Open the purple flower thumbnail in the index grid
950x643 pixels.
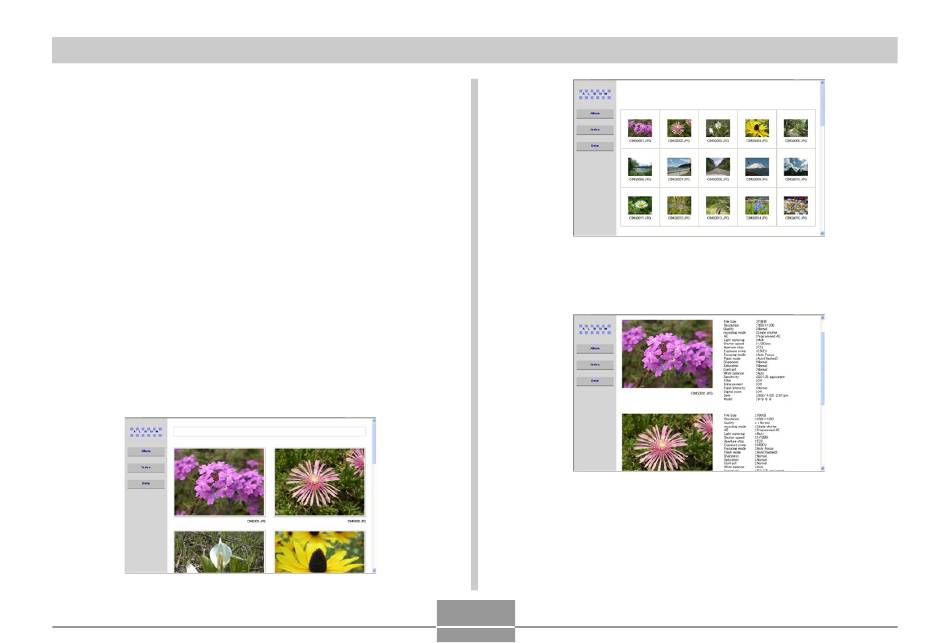(639, 128)
